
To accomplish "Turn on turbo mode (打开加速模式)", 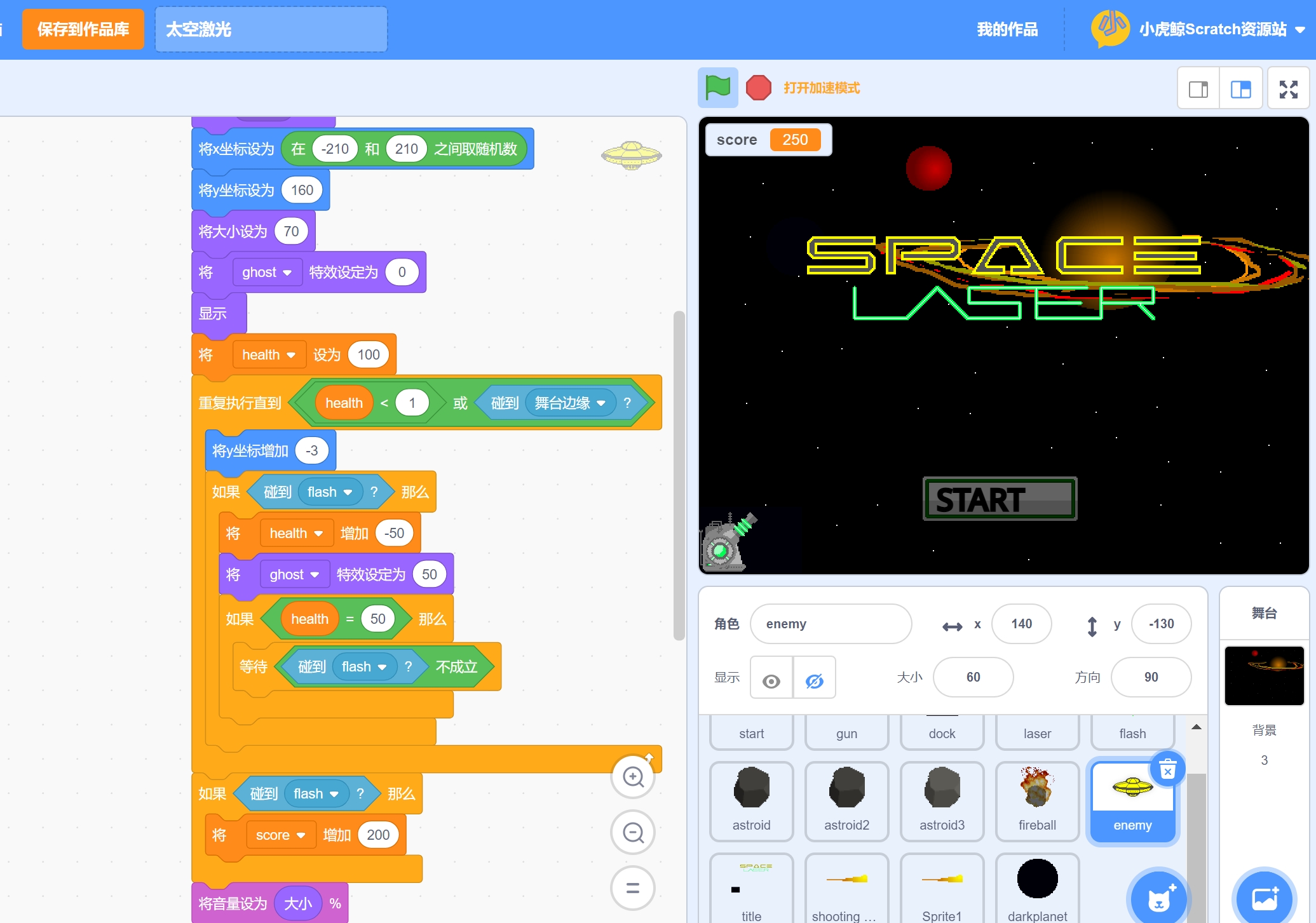I will (x=821, y=88).
